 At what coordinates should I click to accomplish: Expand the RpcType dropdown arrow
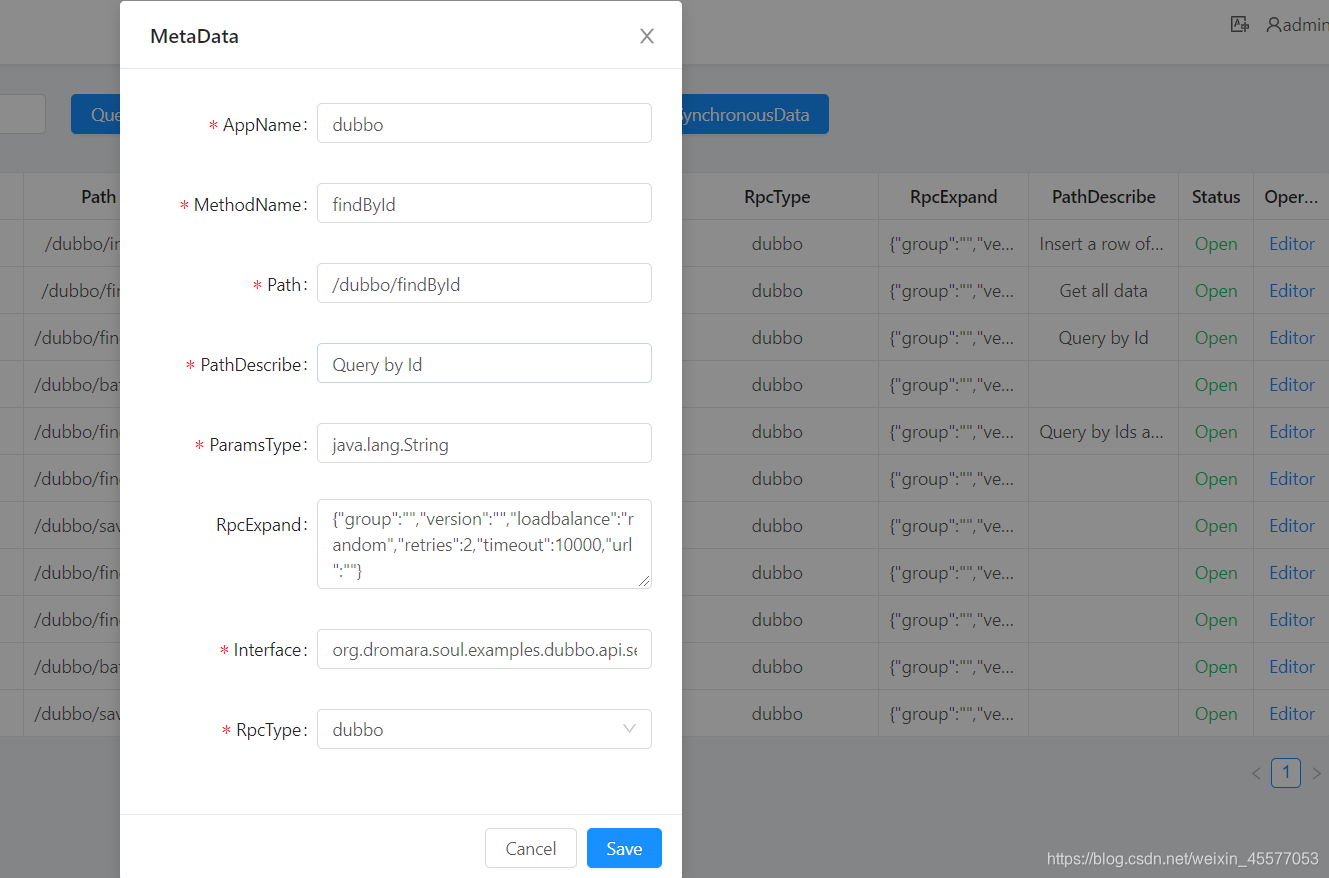(629, 729)
